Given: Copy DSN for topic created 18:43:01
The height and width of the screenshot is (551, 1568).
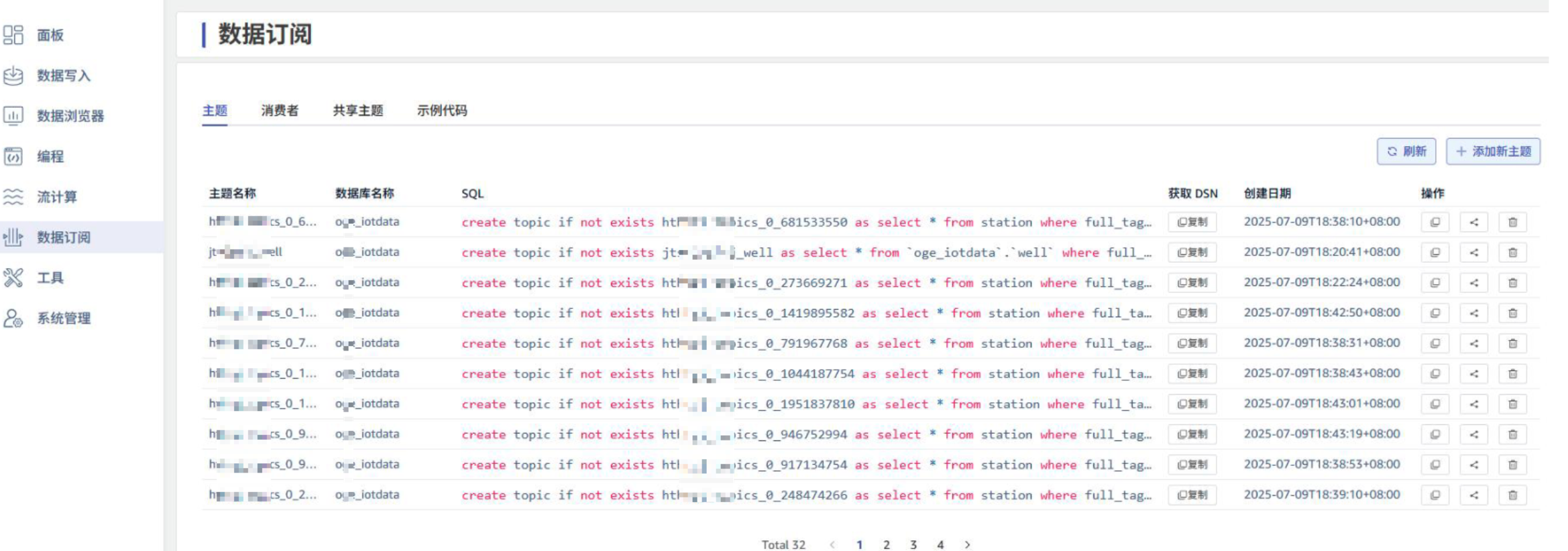Looking at the screenshot, I should [1192, 404].
